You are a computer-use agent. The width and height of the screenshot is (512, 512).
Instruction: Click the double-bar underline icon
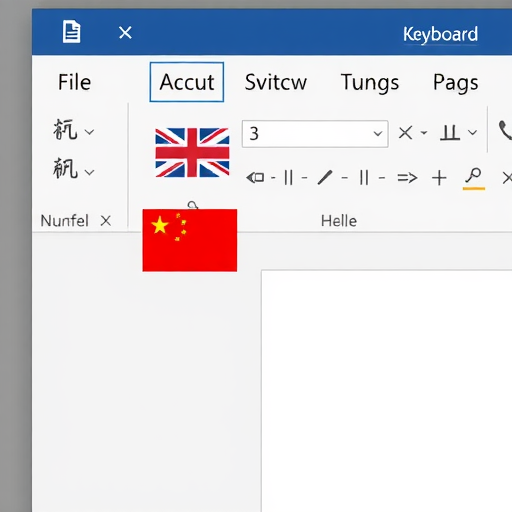click(x=450, y=133)
